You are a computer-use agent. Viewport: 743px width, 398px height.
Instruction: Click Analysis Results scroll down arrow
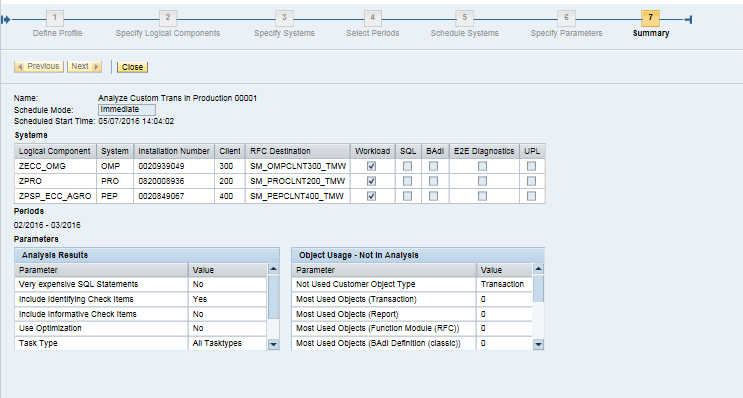coord(273,344)
